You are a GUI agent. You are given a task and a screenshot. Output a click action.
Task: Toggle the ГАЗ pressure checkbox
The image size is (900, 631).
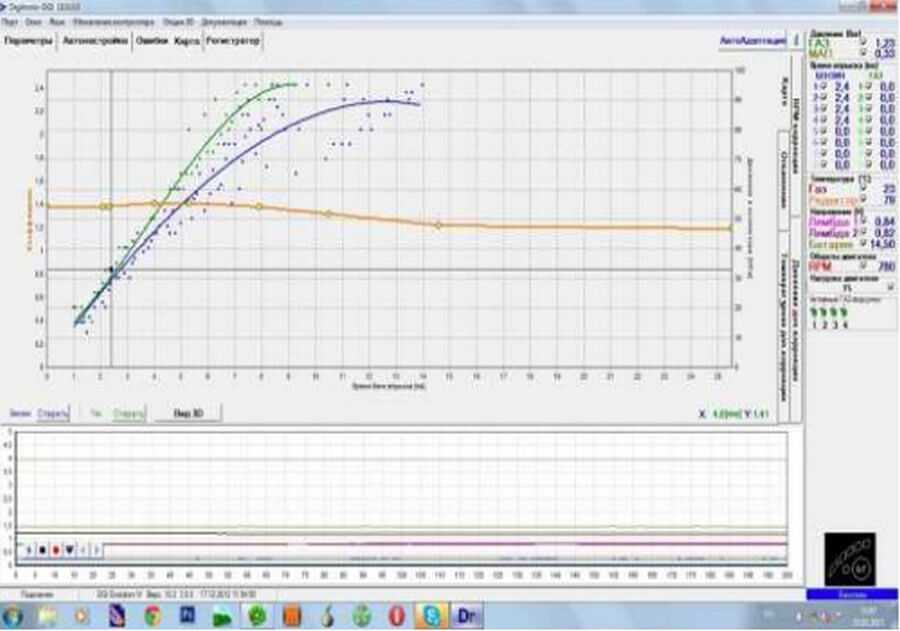(862, 43)
